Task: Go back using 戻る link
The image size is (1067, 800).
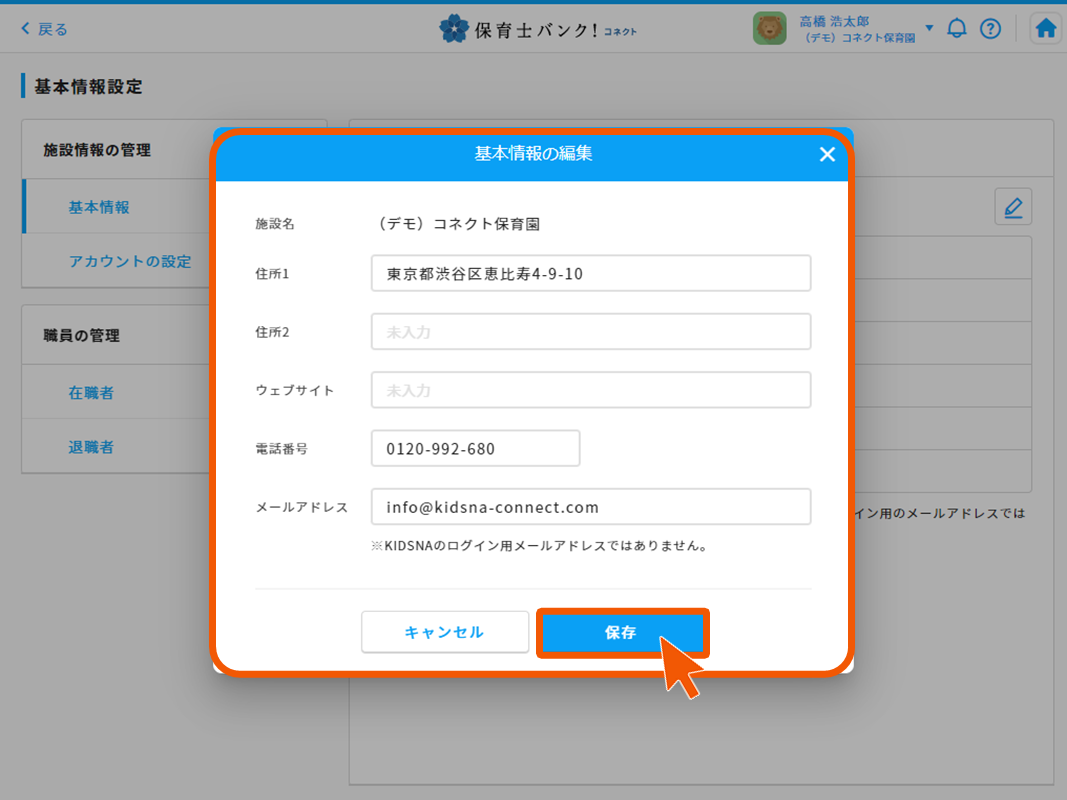Action: [45, 29]
